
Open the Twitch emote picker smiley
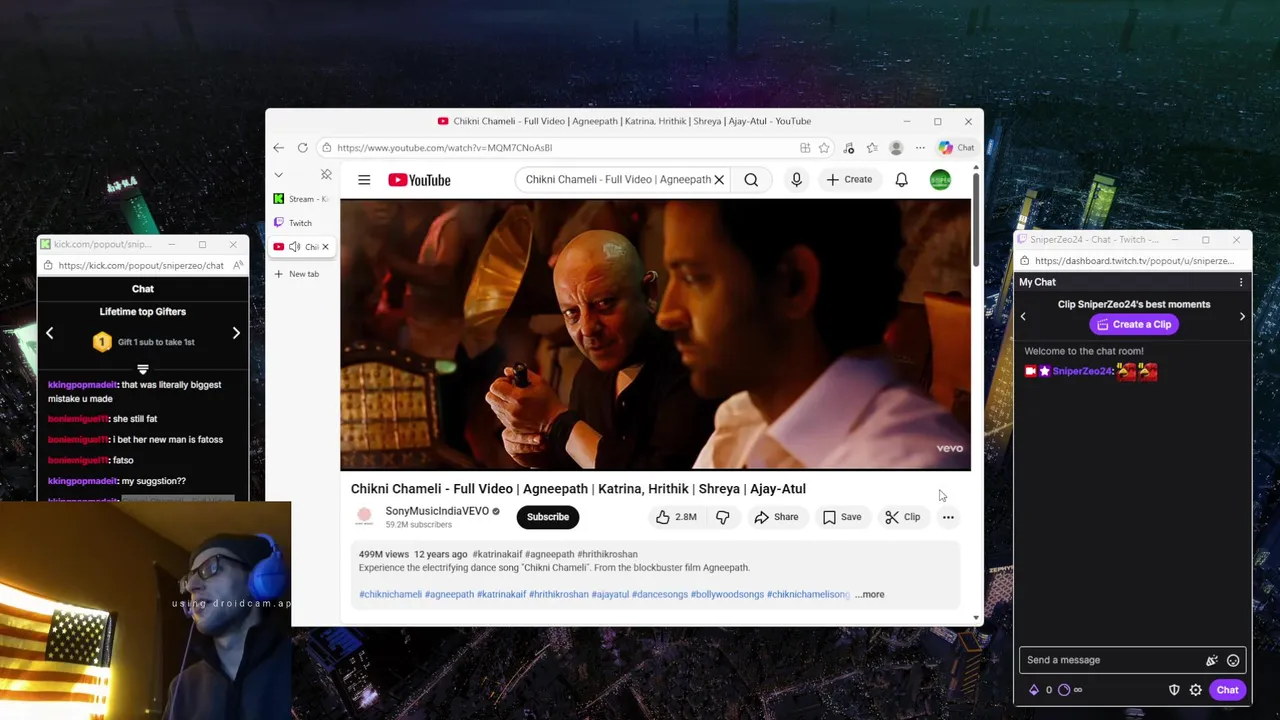(x=1233, y=660)
